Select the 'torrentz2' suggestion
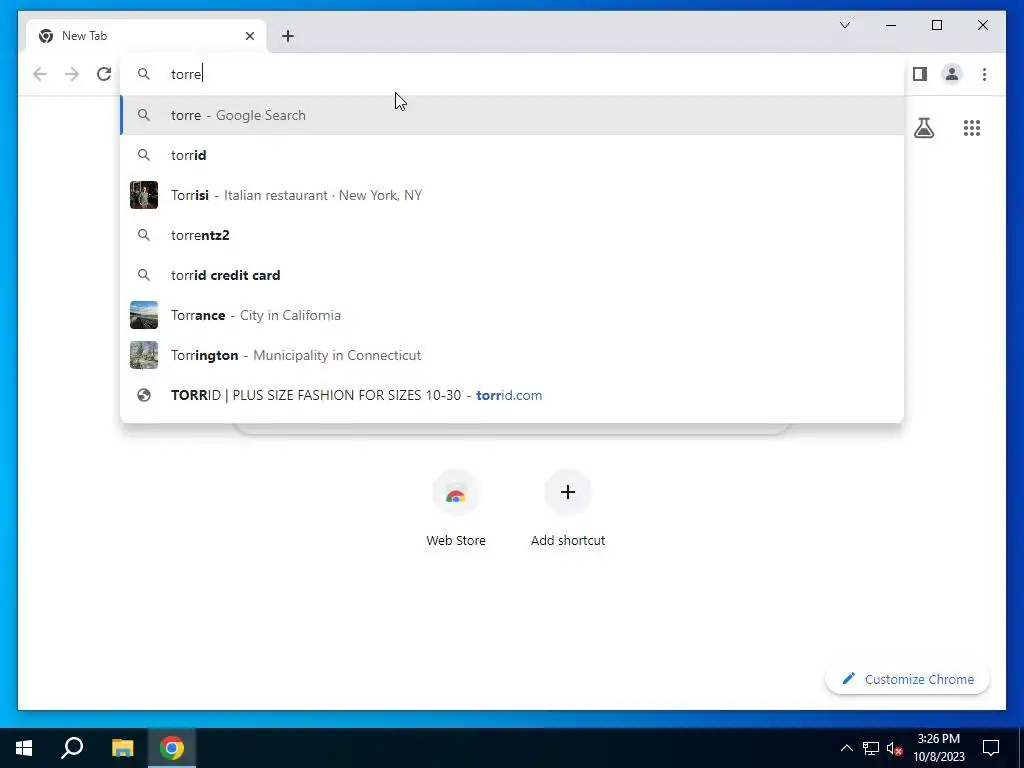Image resolution: width=1024 pixels, height=768 pixels. pos(512,235)
